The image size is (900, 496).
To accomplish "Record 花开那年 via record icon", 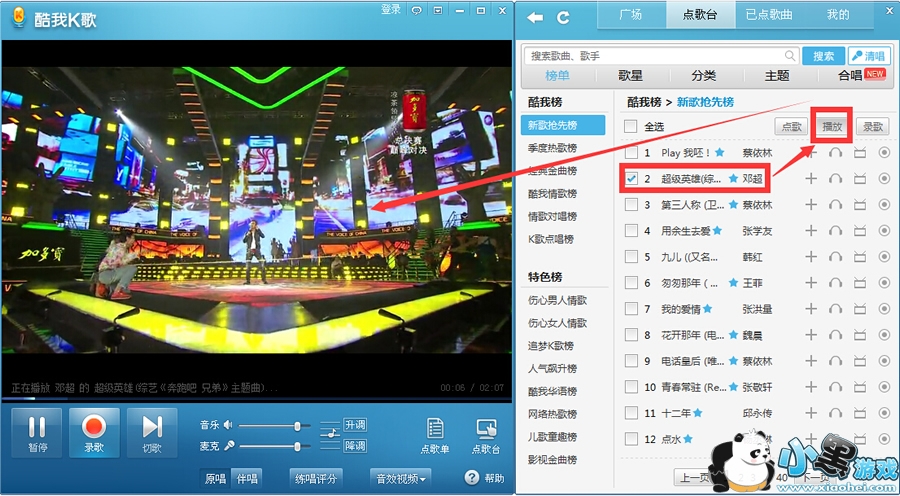I will point(884,335).
